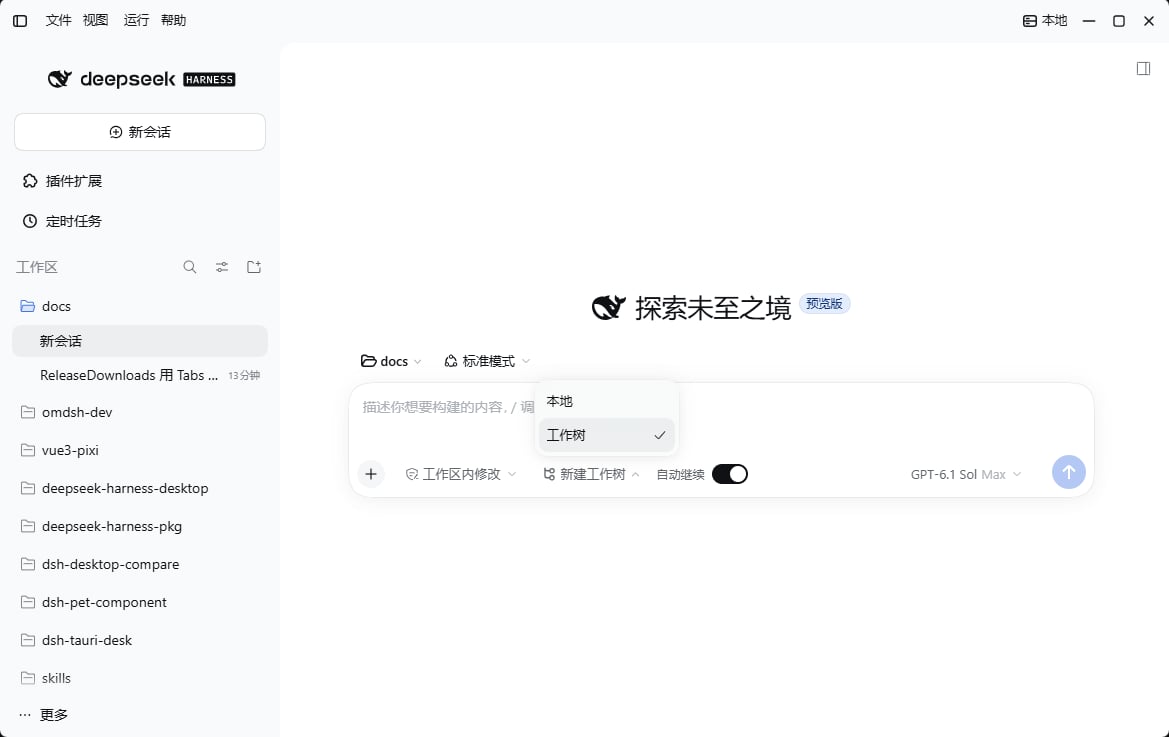
Task: Open the 帮助 menu
Action: tap(174, 21)
